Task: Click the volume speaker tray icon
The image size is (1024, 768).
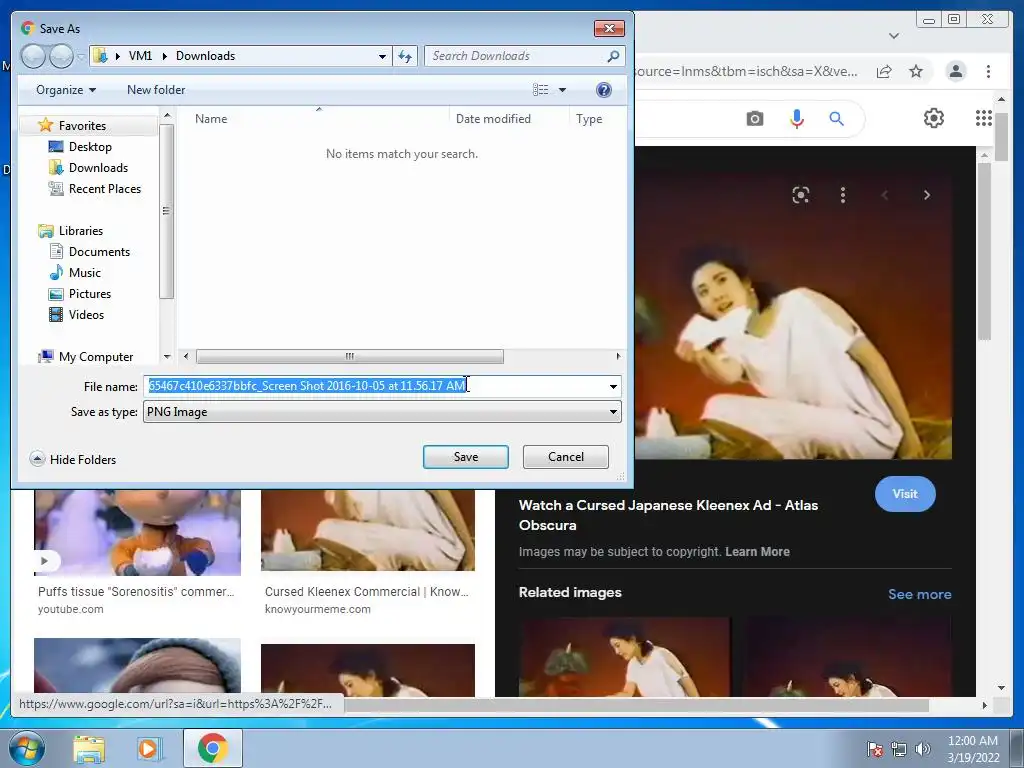Action: pyautogui.click(x=922, y=749)
